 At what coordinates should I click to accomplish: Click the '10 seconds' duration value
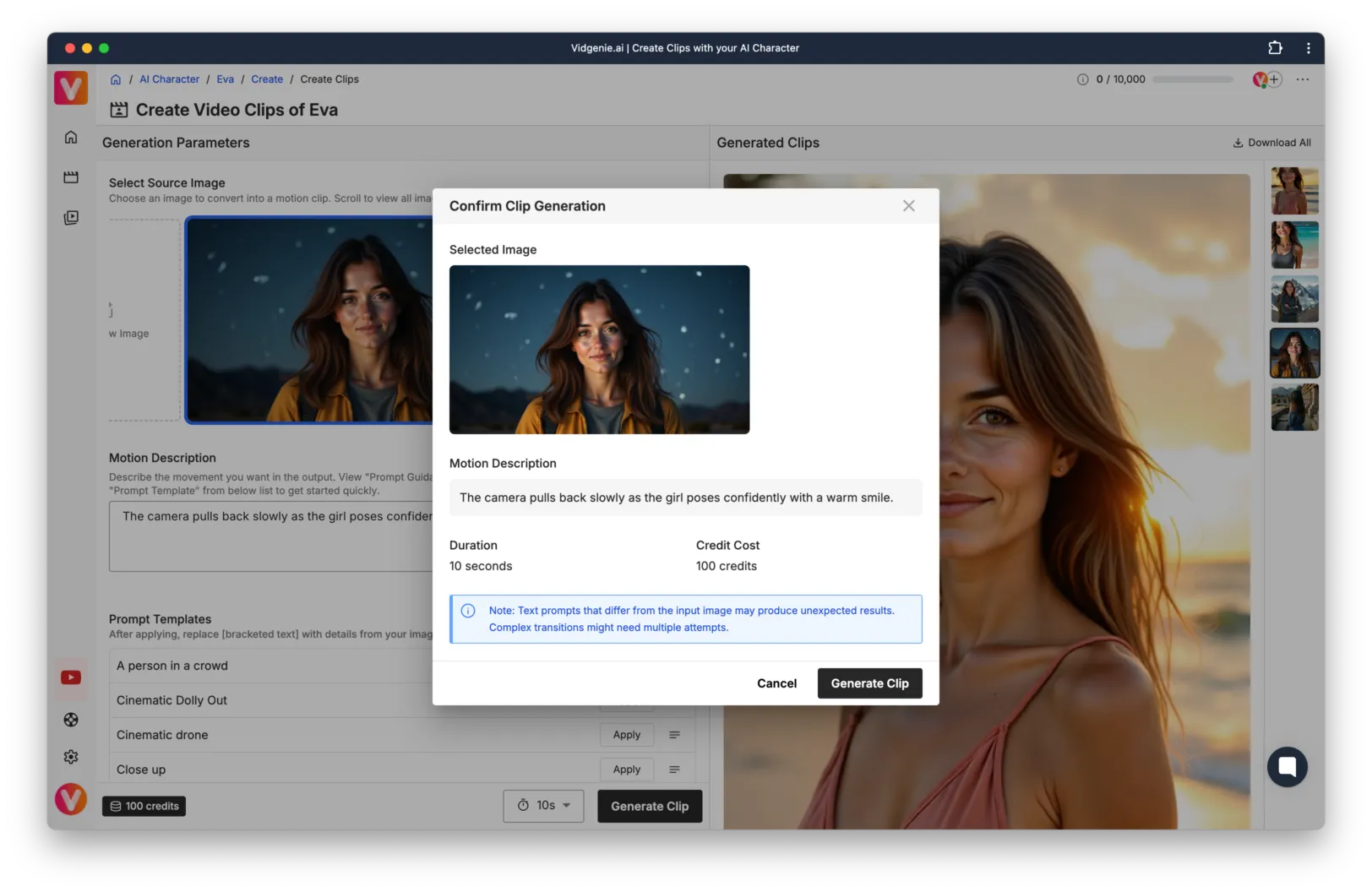pos(481,566)
